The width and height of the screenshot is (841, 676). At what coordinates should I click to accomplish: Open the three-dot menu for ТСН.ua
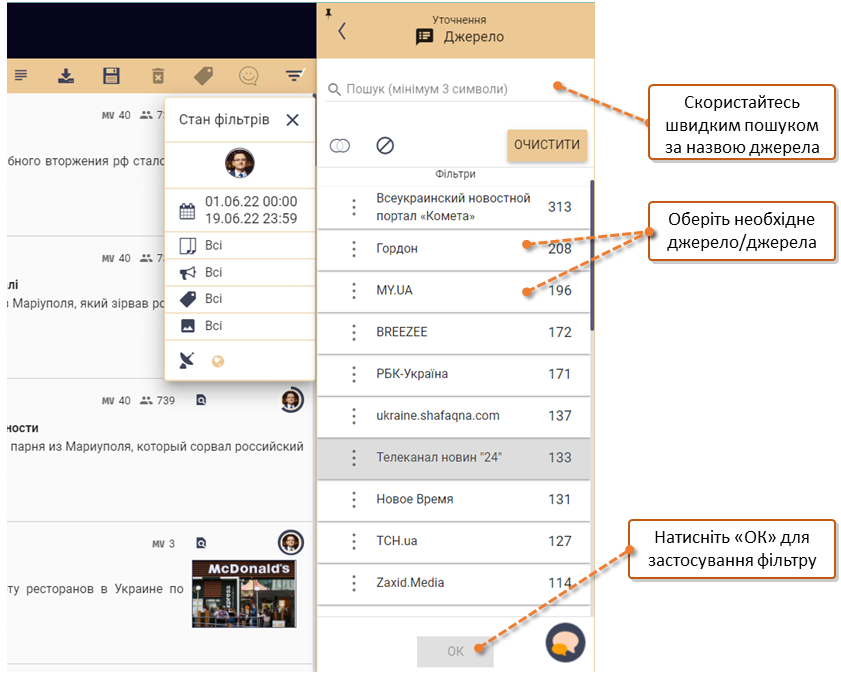(353, 541)
